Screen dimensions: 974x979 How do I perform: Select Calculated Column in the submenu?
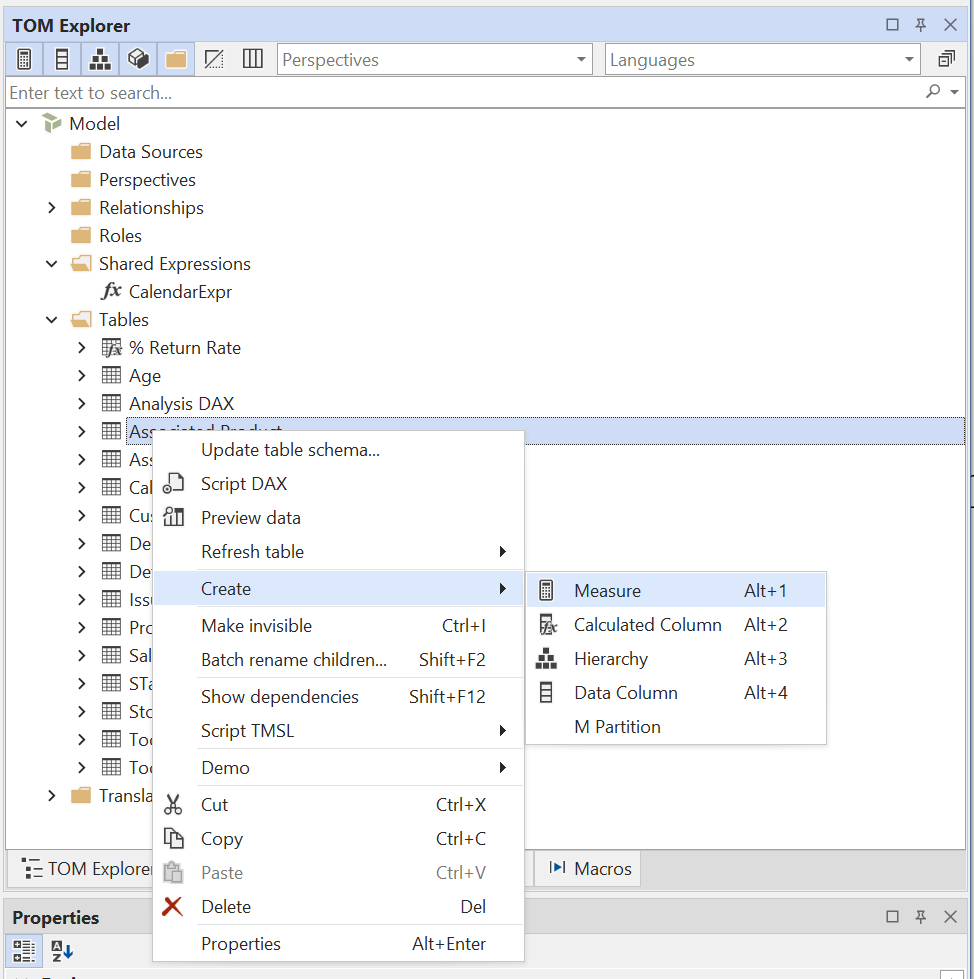coord(647,625)
